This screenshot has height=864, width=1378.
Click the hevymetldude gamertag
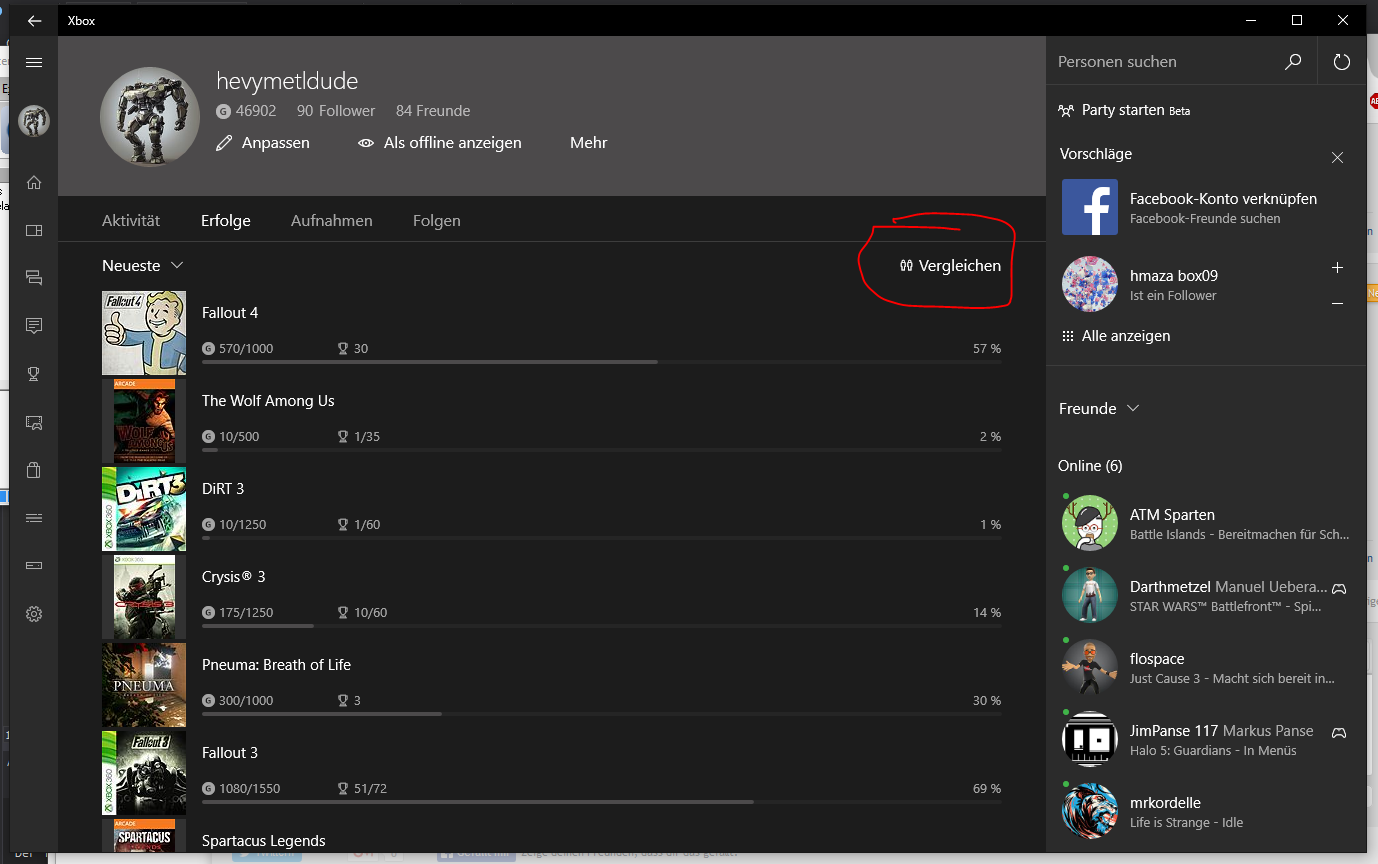click(287, 81)
